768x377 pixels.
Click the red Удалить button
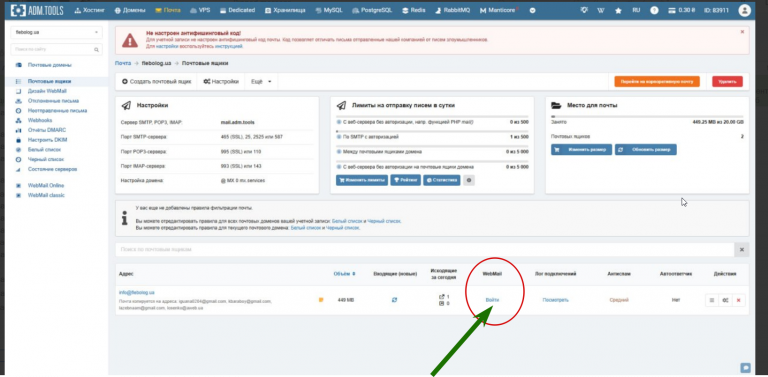tap(727, 82)
